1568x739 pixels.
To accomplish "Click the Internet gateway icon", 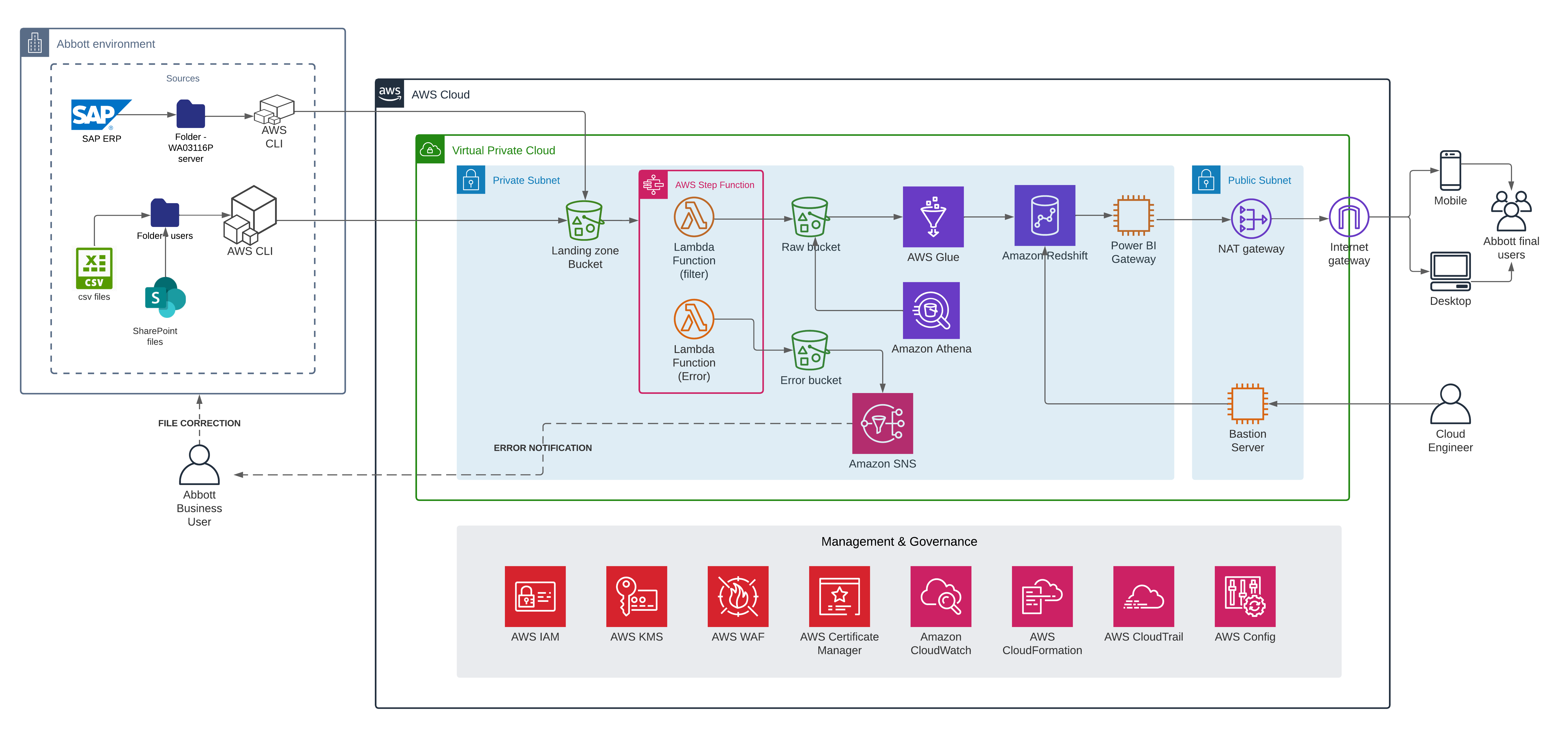I will 1349,217.
